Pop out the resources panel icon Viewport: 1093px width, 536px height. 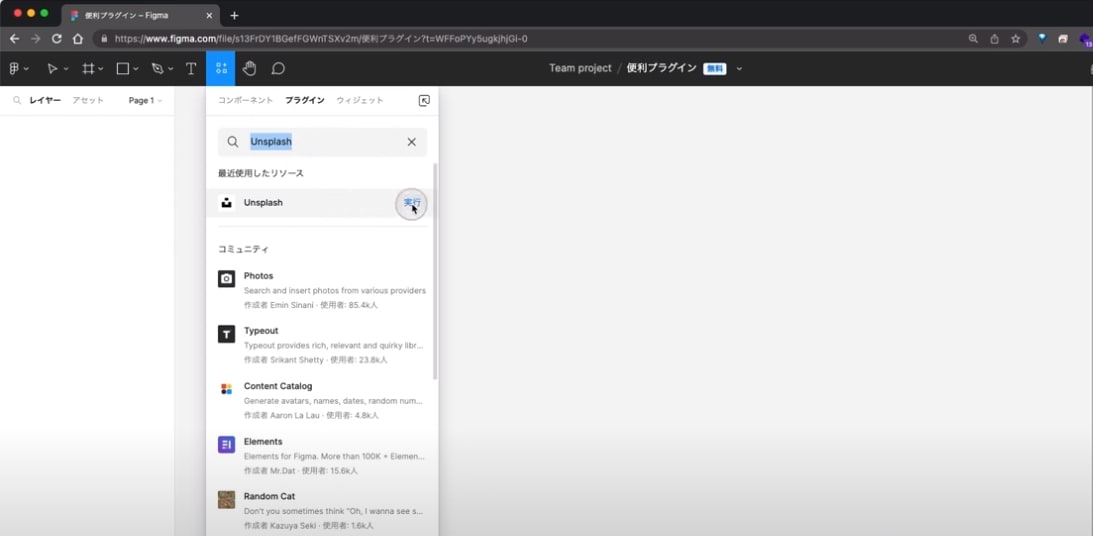(x=424, y=100)
